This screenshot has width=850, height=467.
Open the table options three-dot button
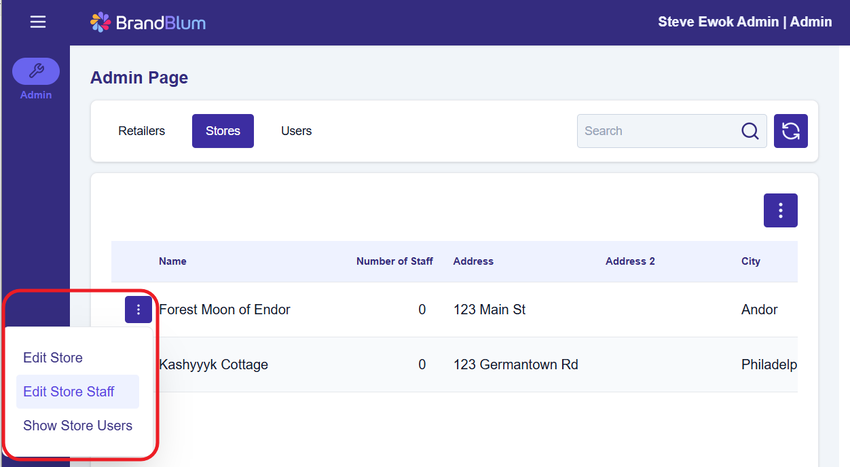click(780, 210)
